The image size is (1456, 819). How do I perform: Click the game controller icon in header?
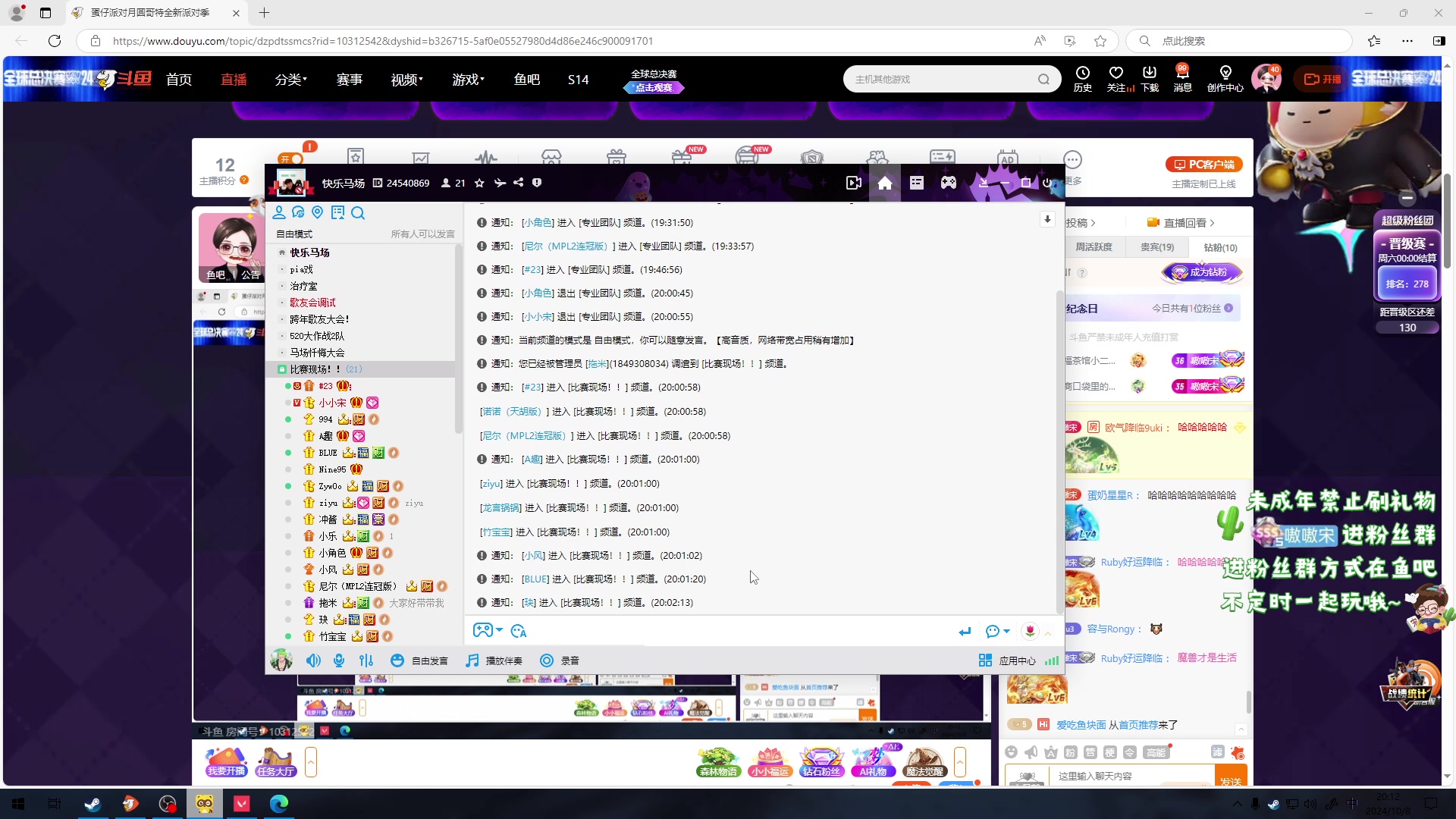point(949,183)
